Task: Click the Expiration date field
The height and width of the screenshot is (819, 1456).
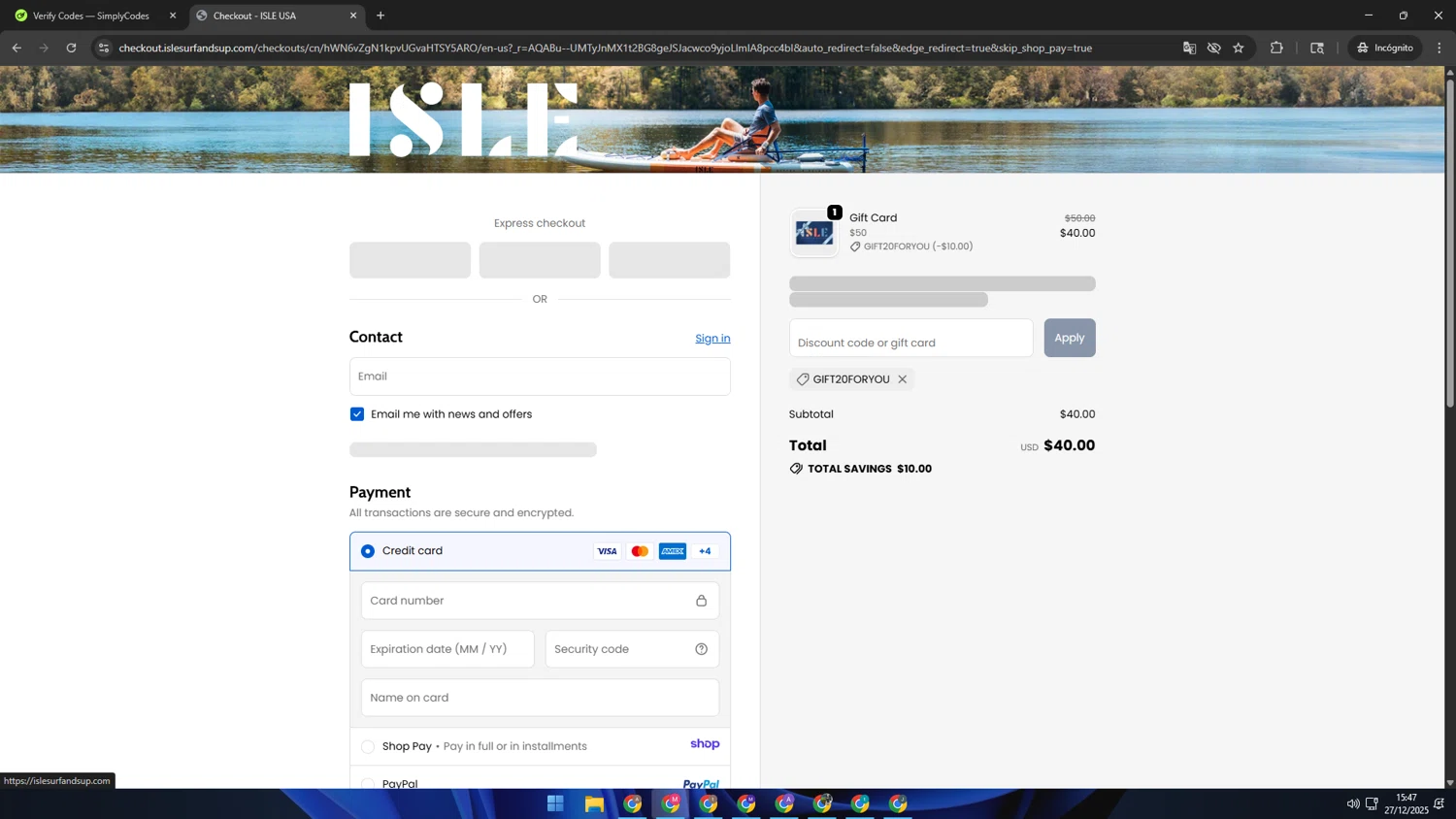Action: 447,649
